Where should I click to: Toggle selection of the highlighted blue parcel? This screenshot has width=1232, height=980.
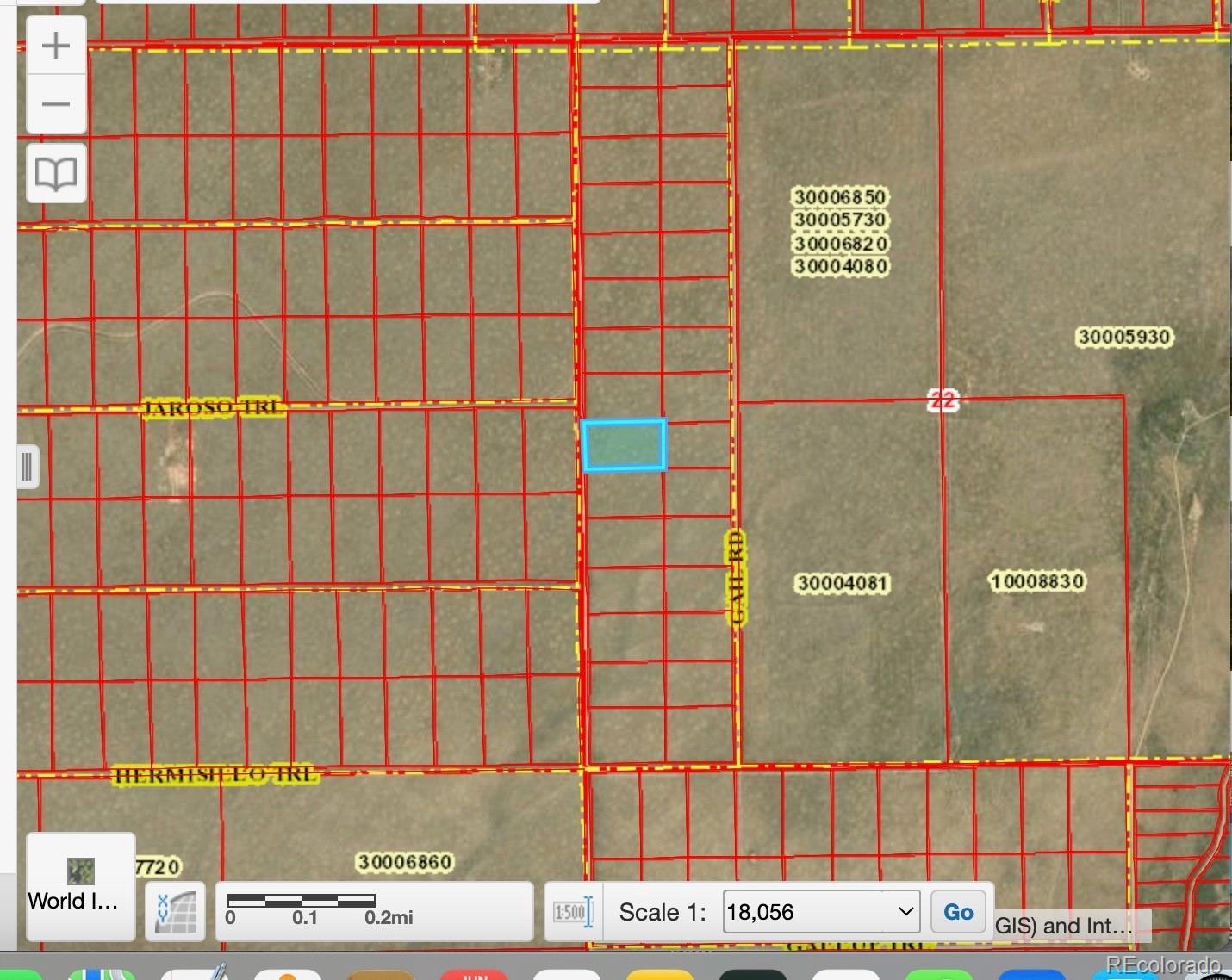tap(623, 445)
